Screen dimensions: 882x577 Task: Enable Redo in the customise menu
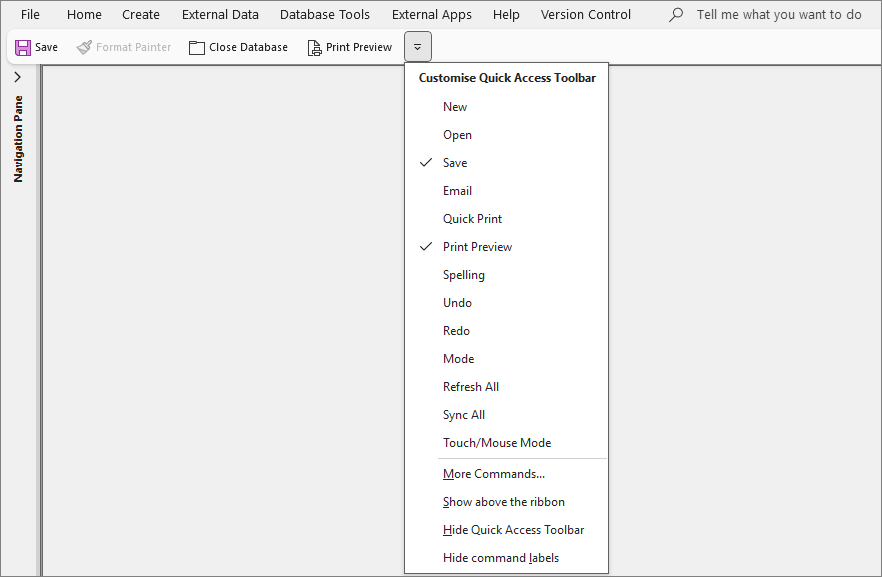click(x=506, y=331)
